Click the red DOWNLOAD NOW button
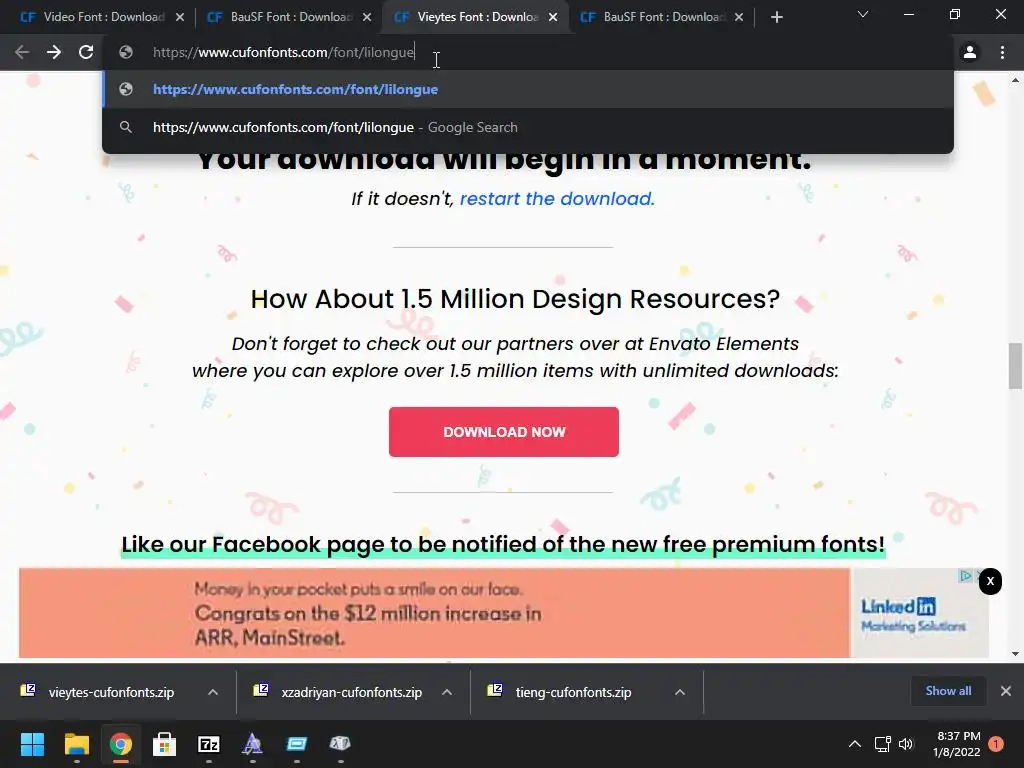This screenshot has width=1024, height=768. (504, 432)
